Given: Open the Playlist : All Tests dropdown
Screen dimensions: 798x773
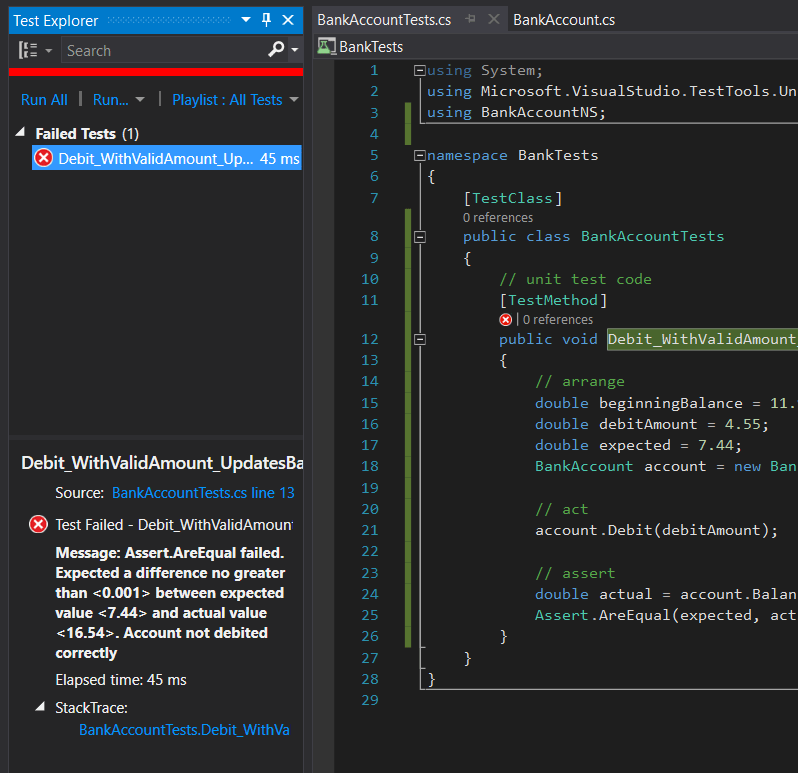Looking at the screenshot, I should (x=235, y=100).
